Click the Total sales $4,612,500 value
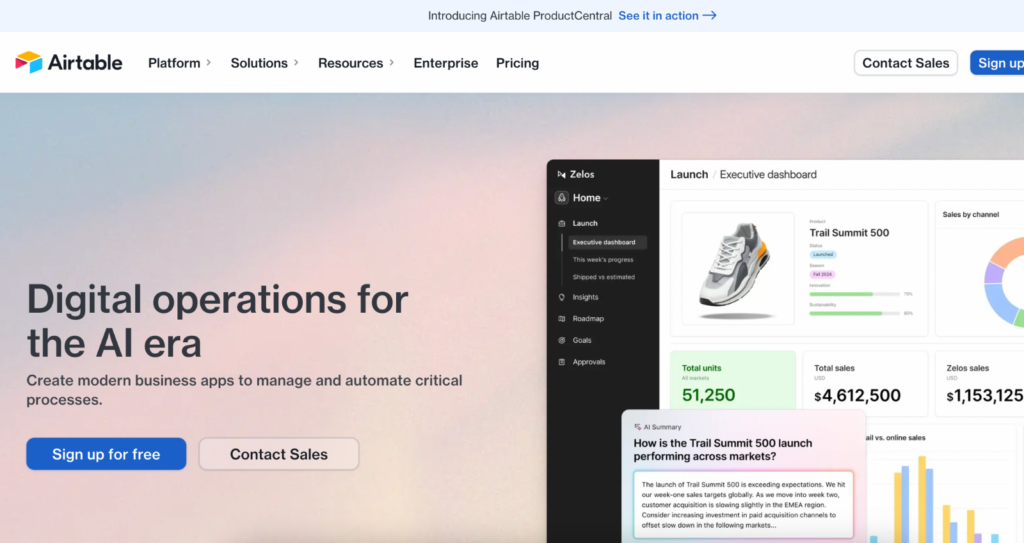 [x=857, y=395]
